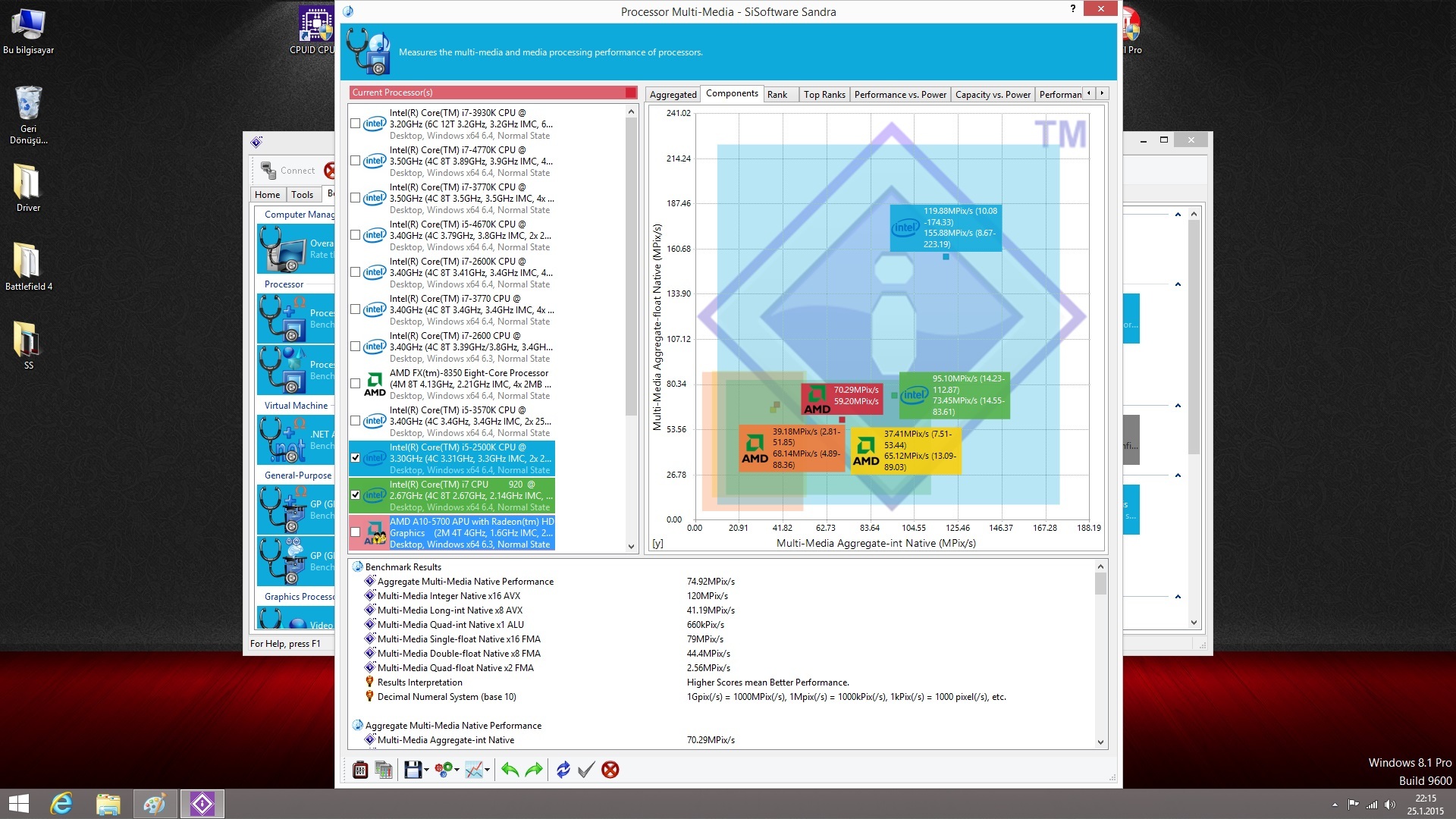Select the Components tab
The width and height of the screenshot is (1456, 819).
pyautogui.click(x=732, y=93)
